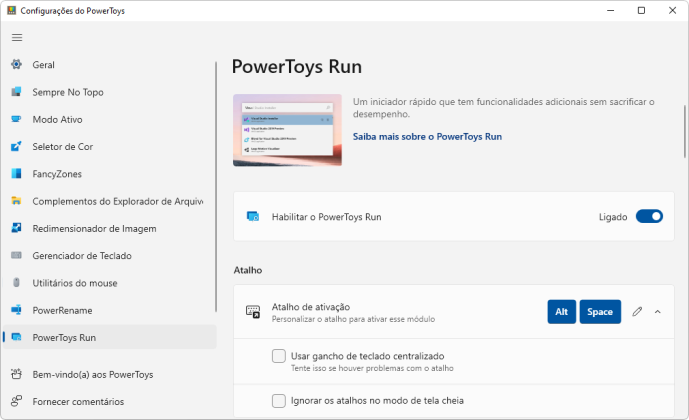This screenshot has height=420, width=689.
Task: Open Saiba mais sobre o PowerToys Run link
Action: [427, 137]
